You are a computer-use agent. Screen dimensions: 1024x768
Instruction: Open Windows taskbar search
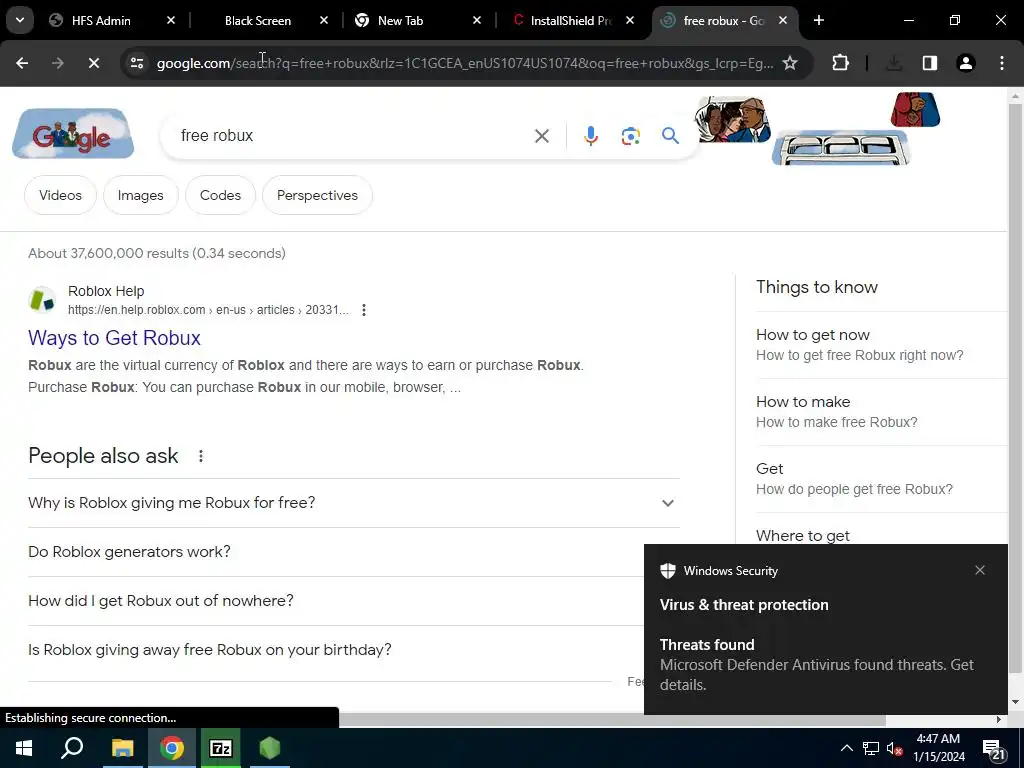tap(72, 748)
